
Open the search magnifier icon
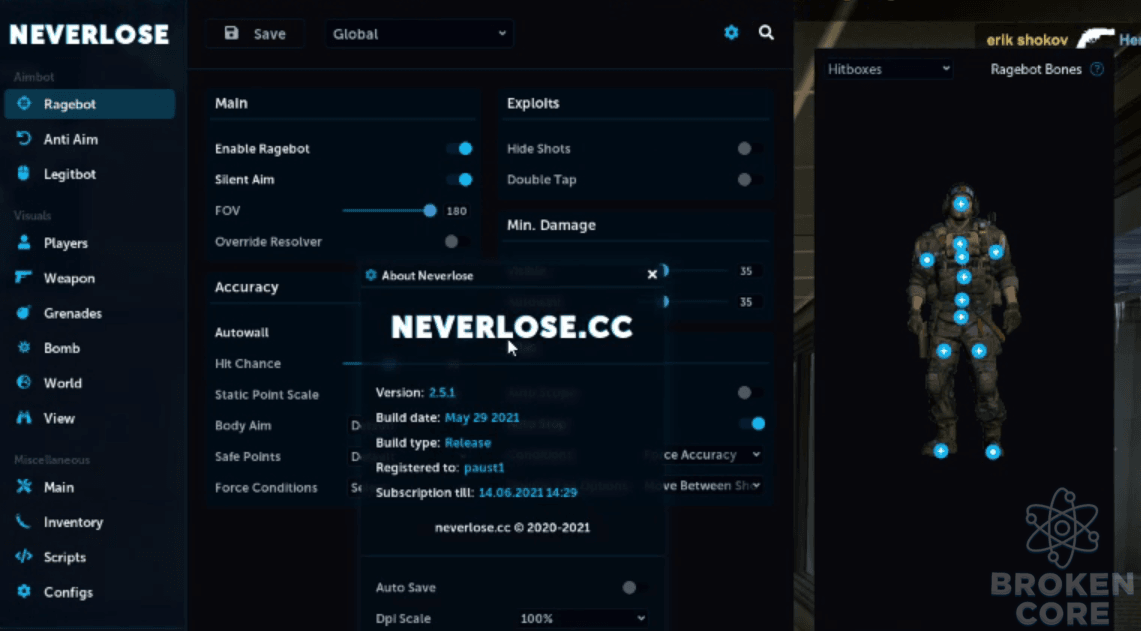click(766, 33)
